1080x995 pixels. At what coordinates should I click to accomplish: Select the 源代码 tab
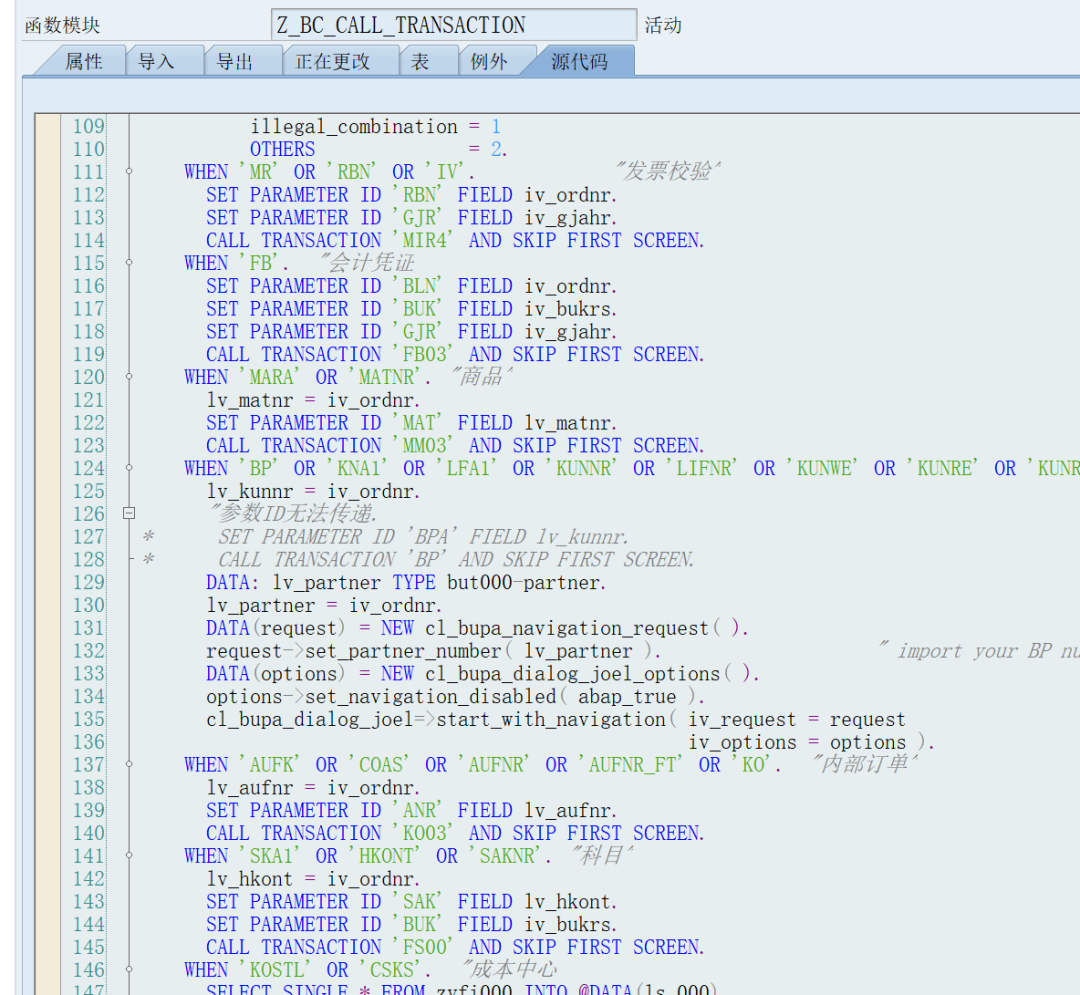pyautogui.click(x=579, y=61)
